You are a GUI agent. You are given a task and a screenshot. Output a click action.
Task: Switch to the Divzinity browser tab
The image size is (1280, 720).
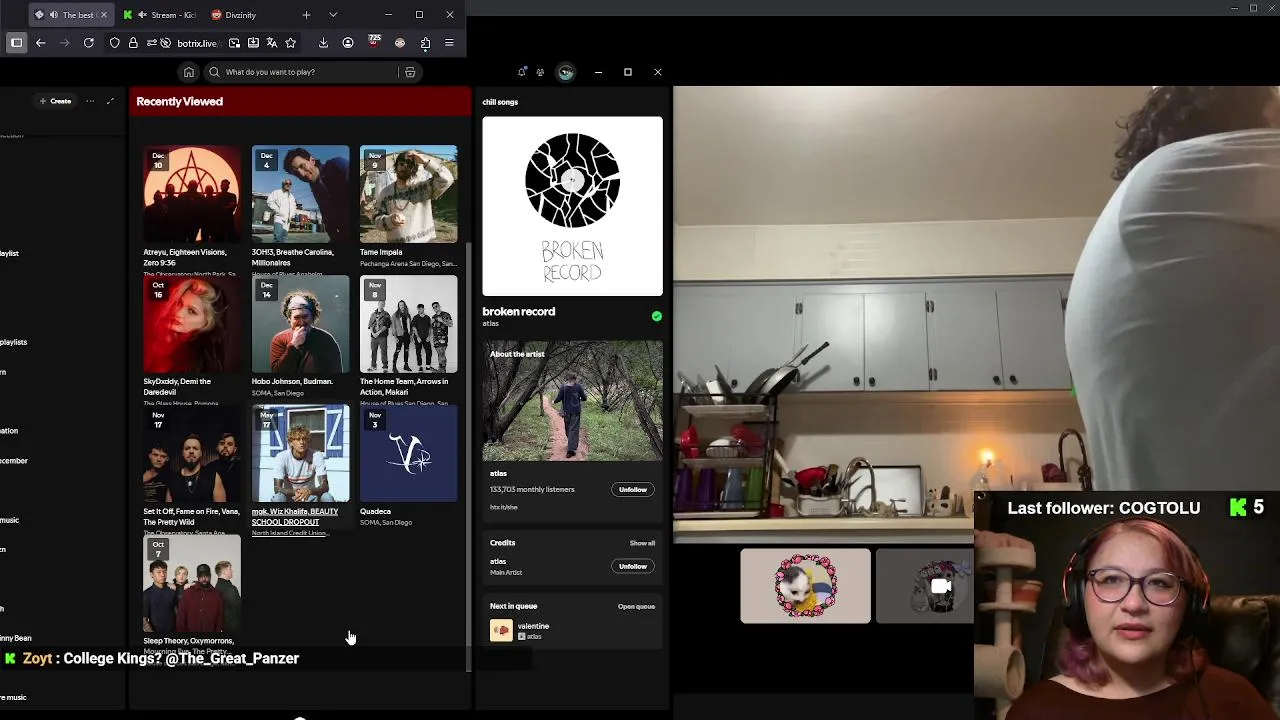[240, 15]
